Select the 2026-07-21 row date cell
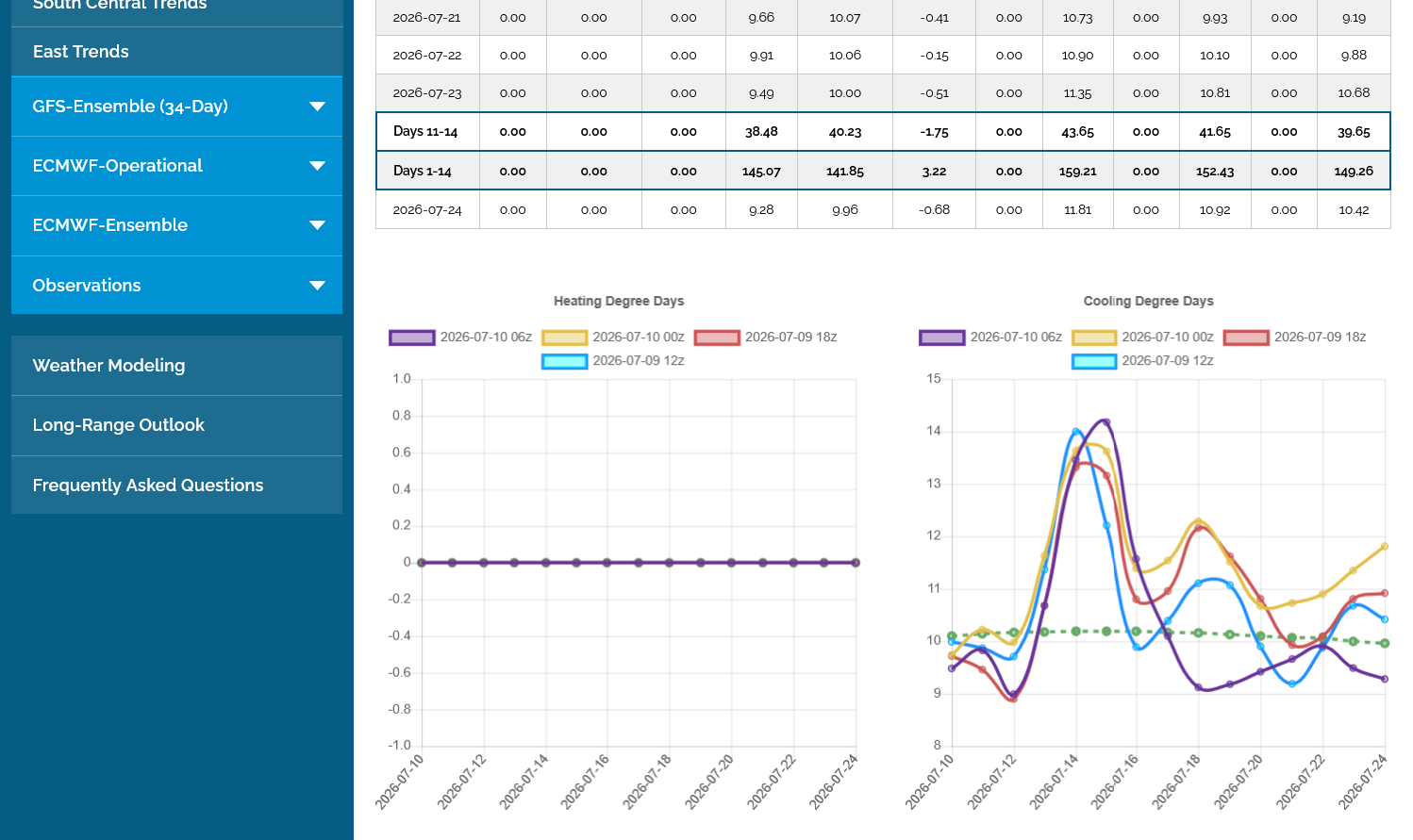This screenshot has width=1413, height=840. [x=427, y=18]
